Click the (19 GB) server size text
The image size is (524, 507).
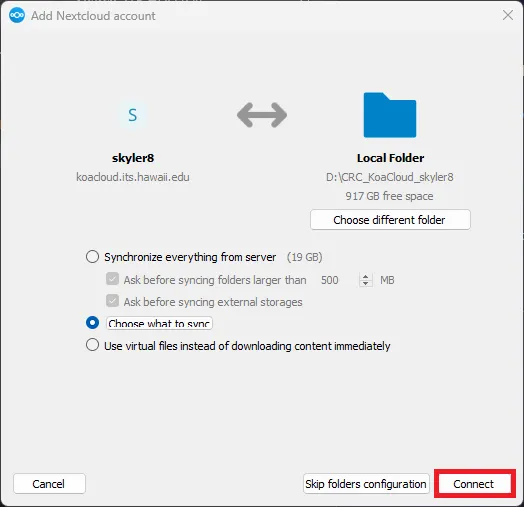304,257
